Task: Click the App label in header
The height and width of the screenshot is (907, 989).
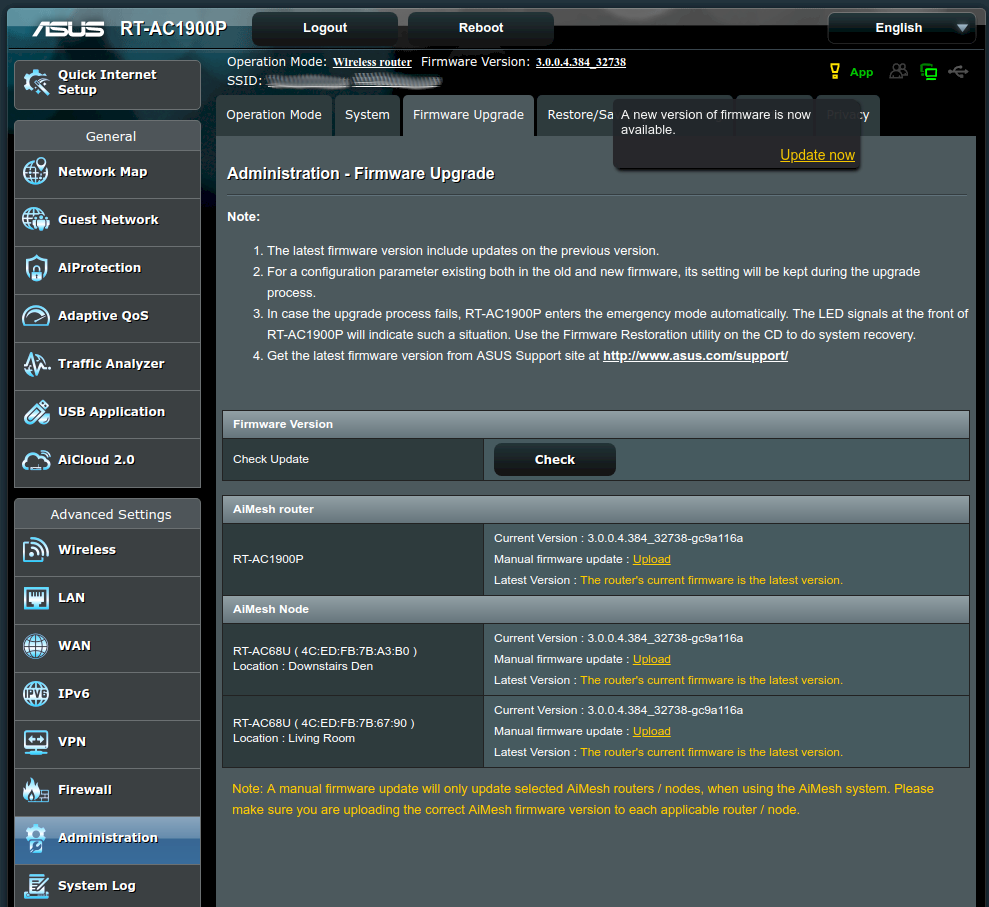Action: 861,72
